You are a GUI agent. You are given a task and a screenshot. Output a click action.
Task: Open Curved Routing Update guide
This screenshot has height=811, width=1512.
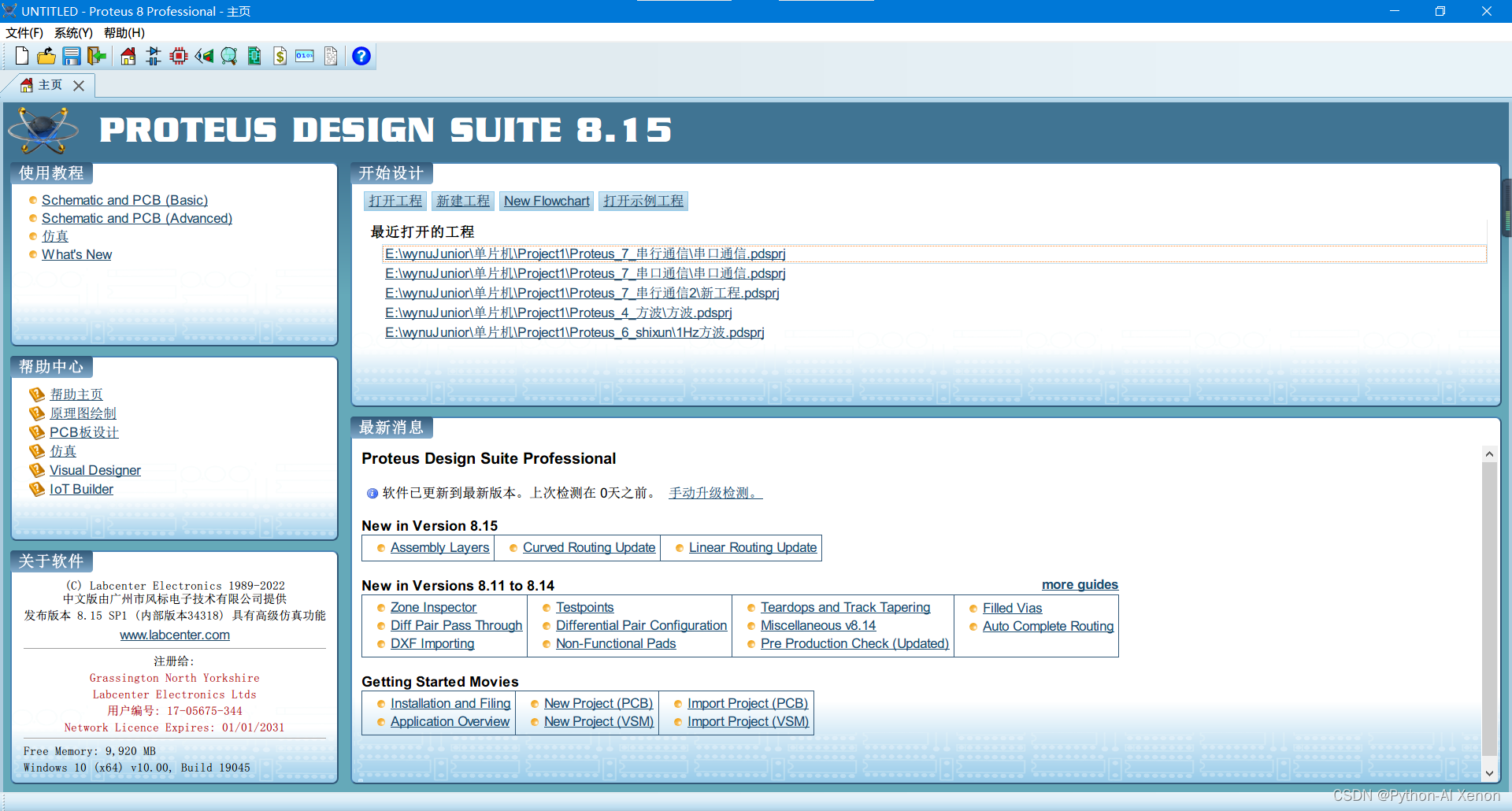pyautogui.click(x=589, y=547)
